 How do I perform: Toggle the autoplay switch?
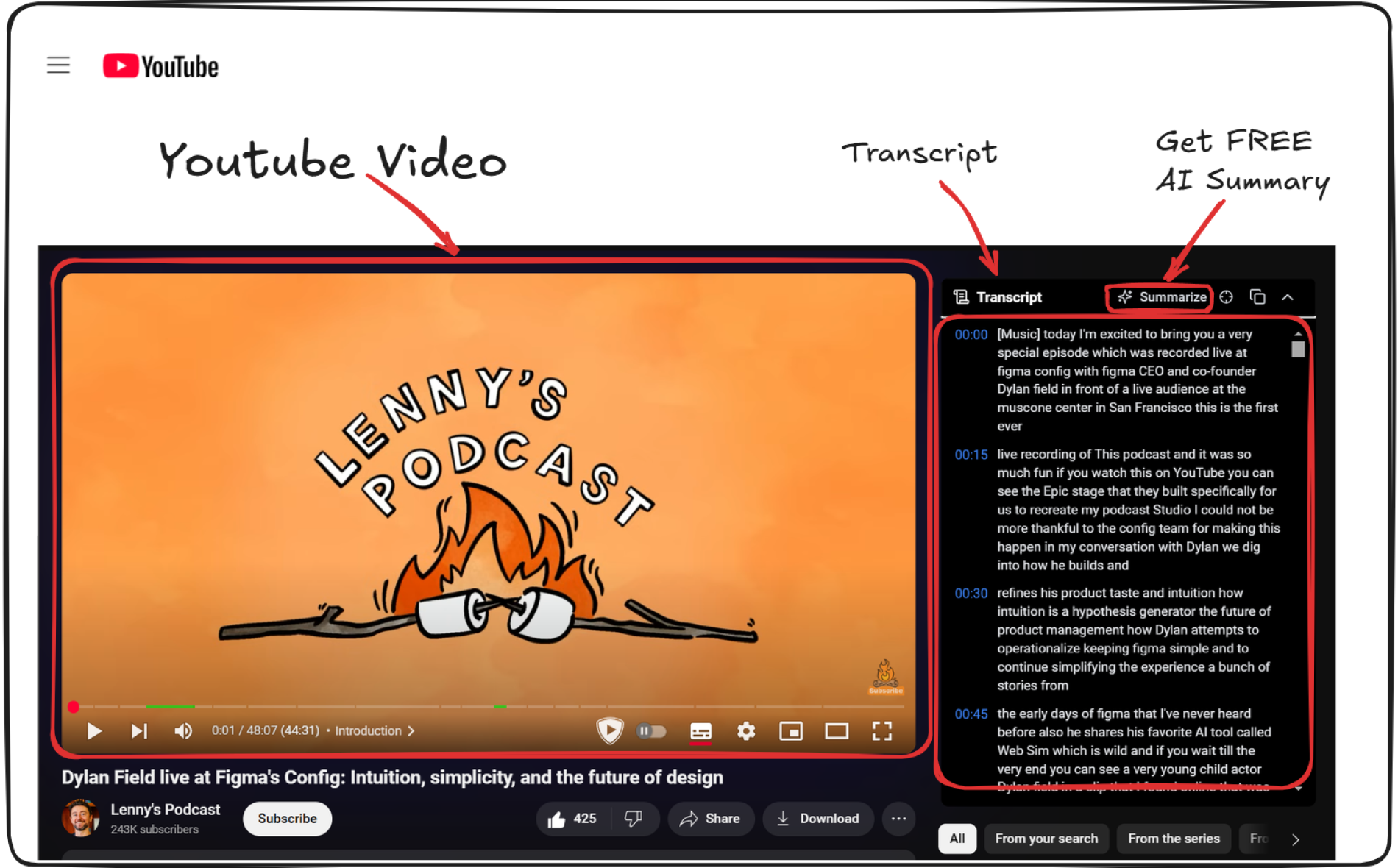coord(652,730)
